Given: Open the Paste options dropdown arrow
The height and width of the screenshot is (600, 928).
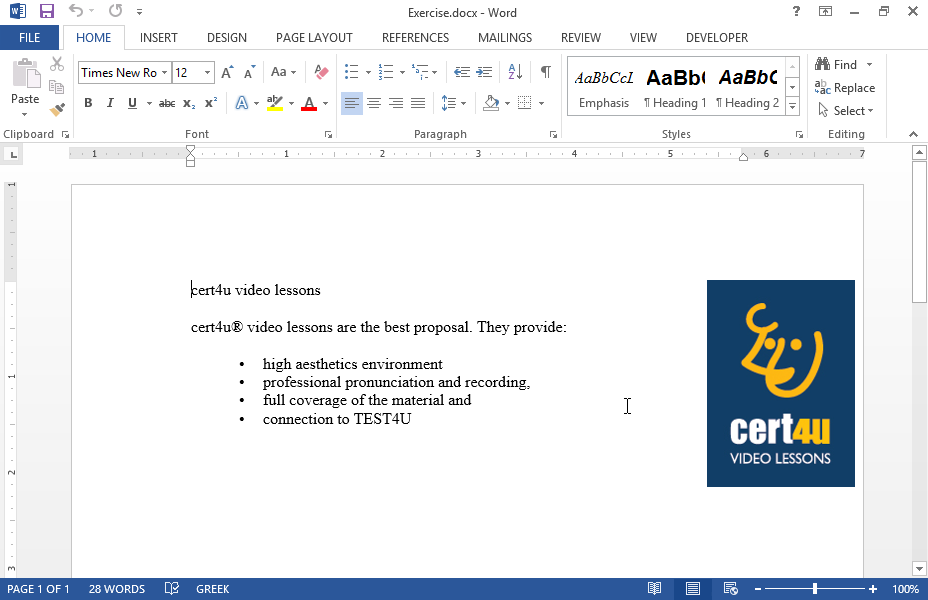Looking at the screenshot, I should click(25, 114).
